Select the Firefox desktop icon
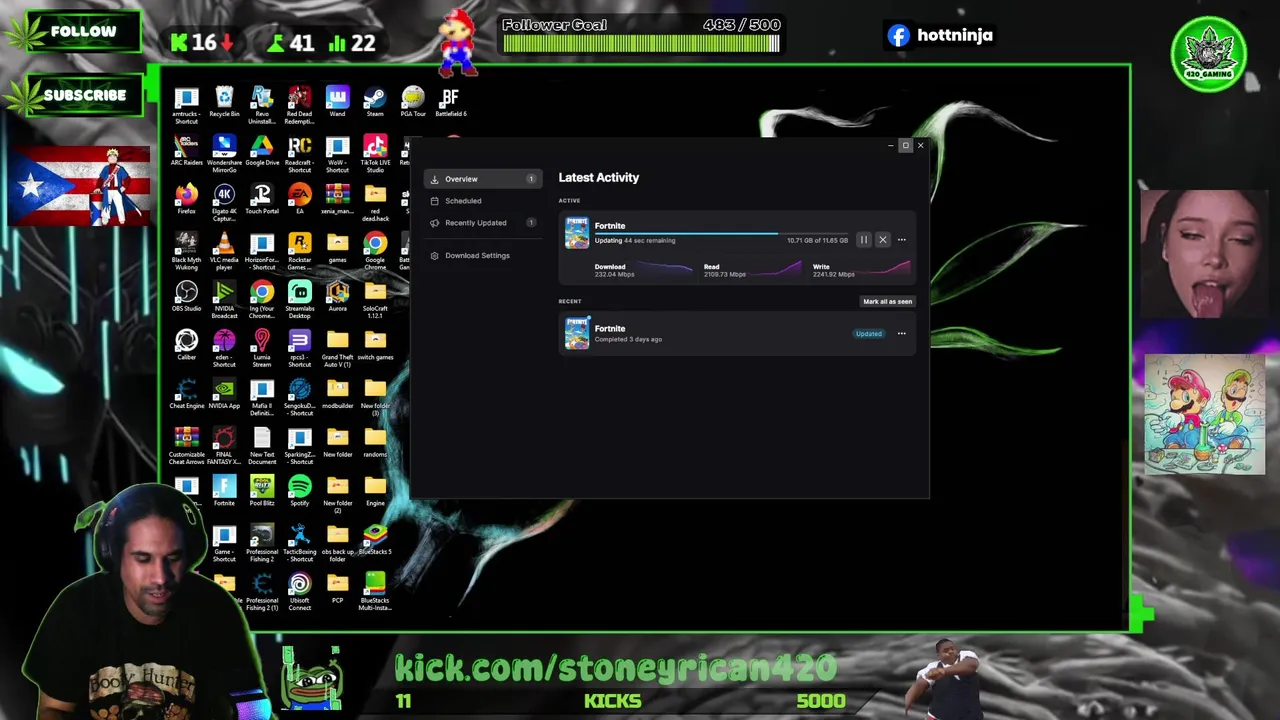Viewport: 1280px width, 720px height. coord(186,199)
